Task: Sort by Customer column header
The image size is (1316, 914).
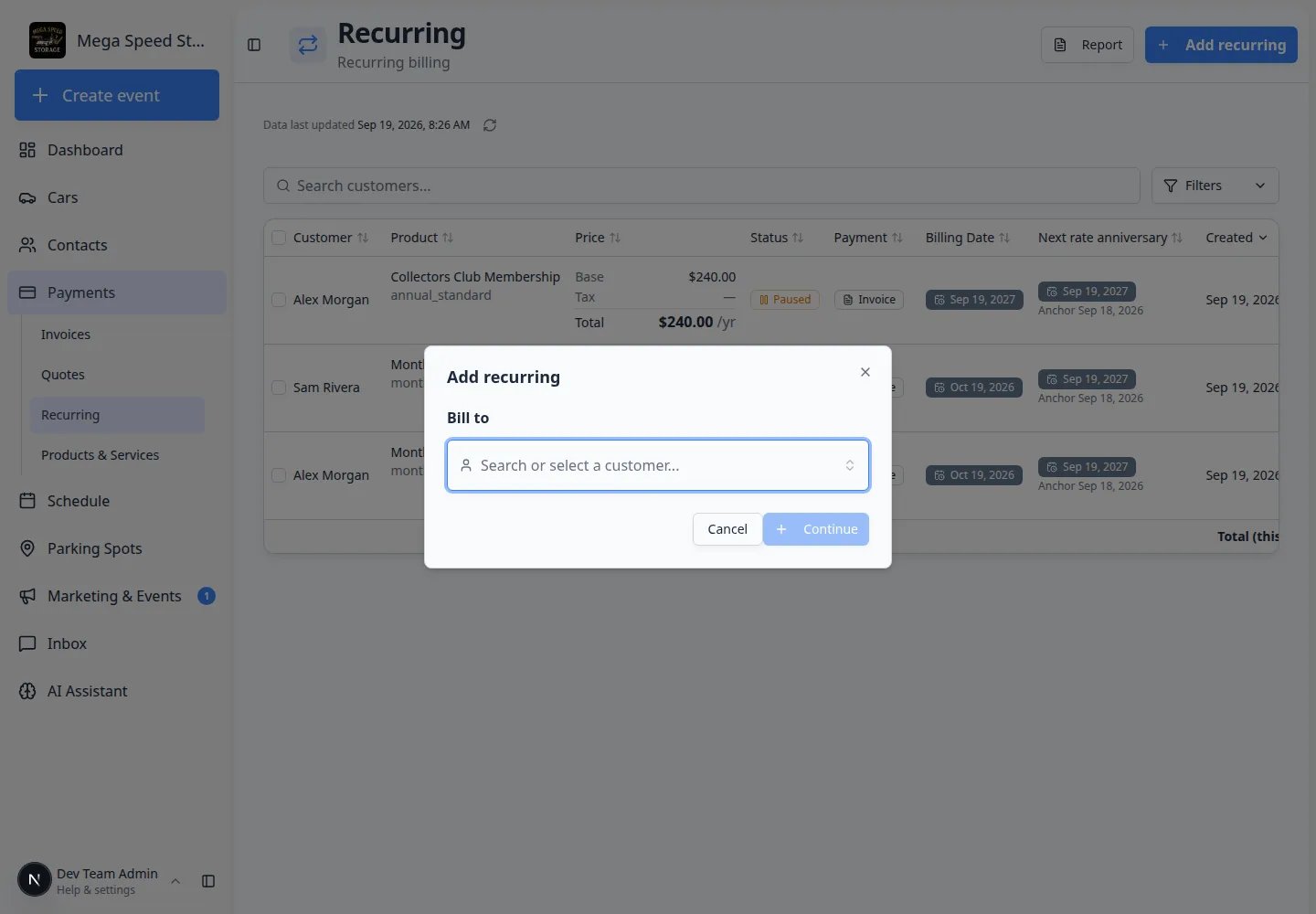Action: [331, 238]
